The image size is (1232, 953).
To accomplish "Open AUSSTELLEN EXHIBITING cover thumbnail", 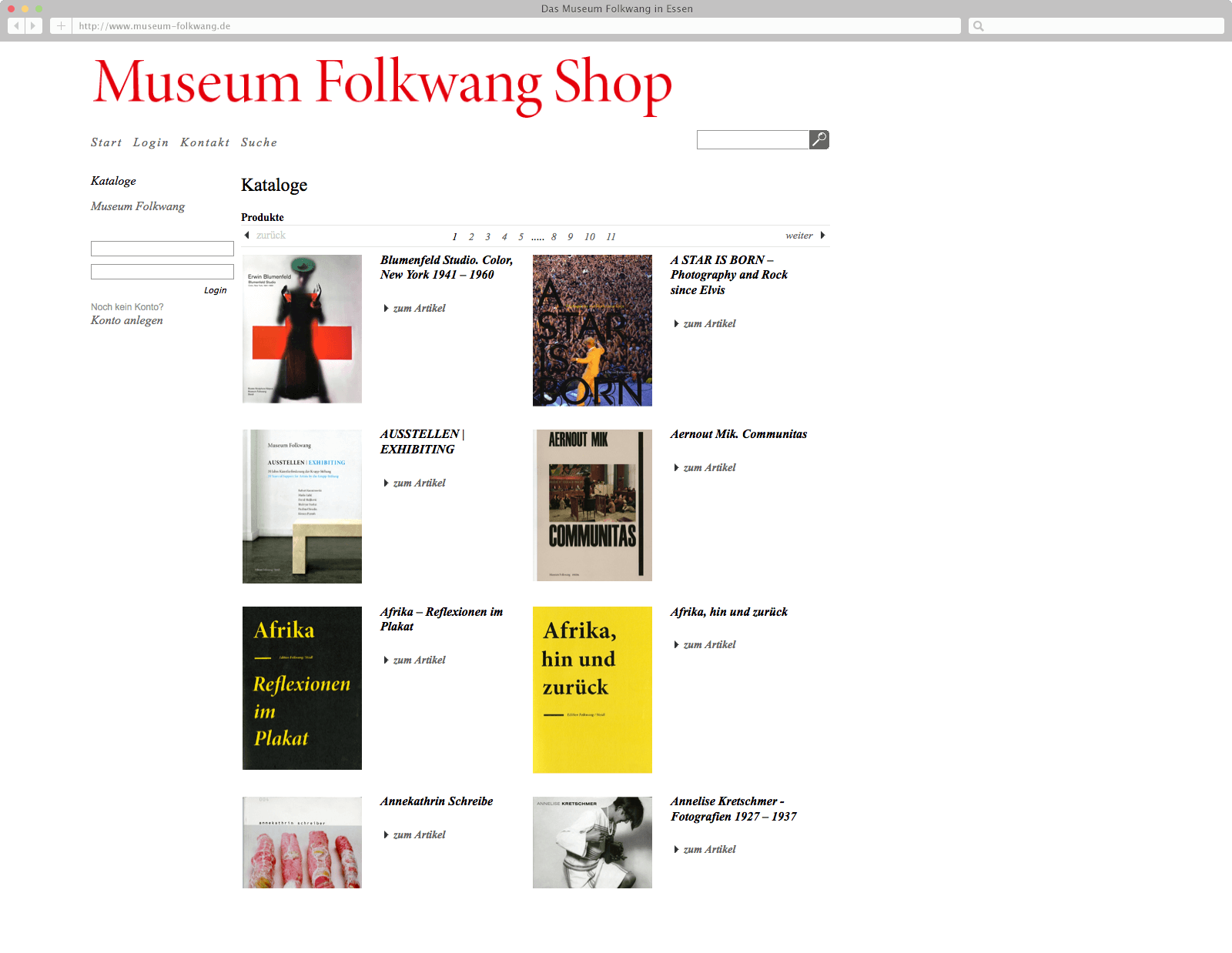I will pos(302,507).
